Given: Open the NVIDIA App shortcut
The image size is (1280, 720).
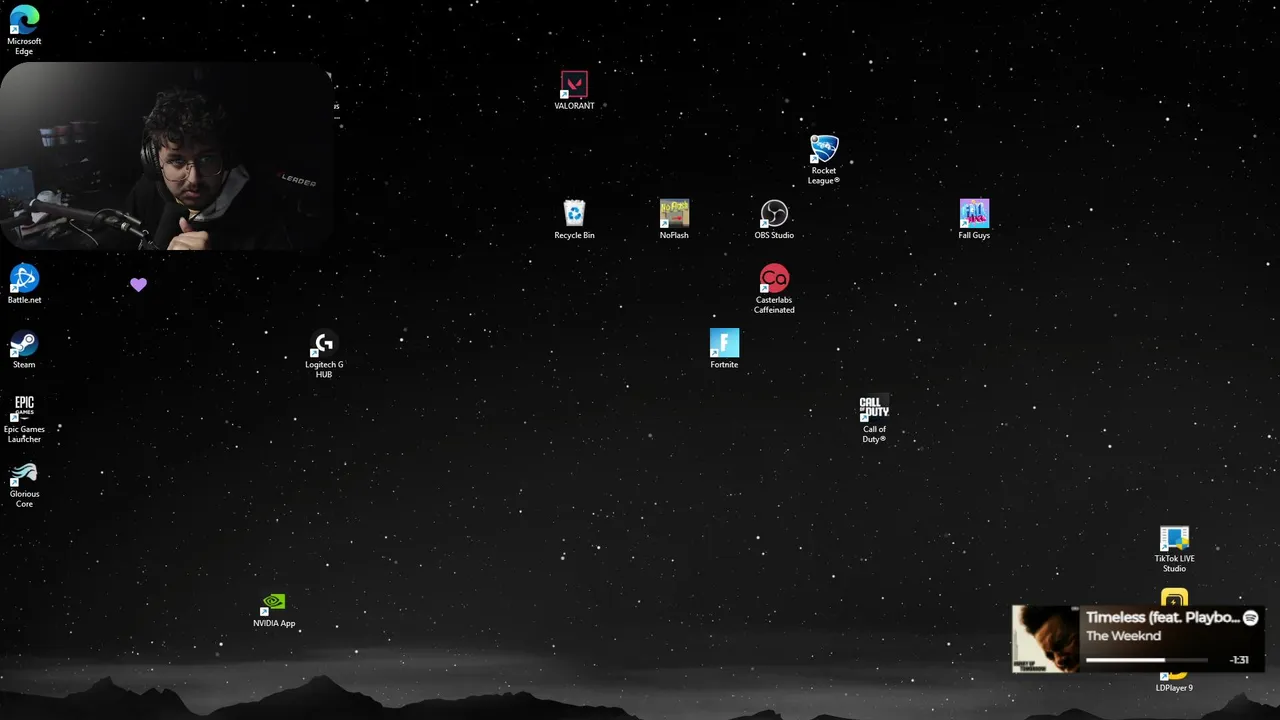Looking at the screenshot, I should pos(274,609).
